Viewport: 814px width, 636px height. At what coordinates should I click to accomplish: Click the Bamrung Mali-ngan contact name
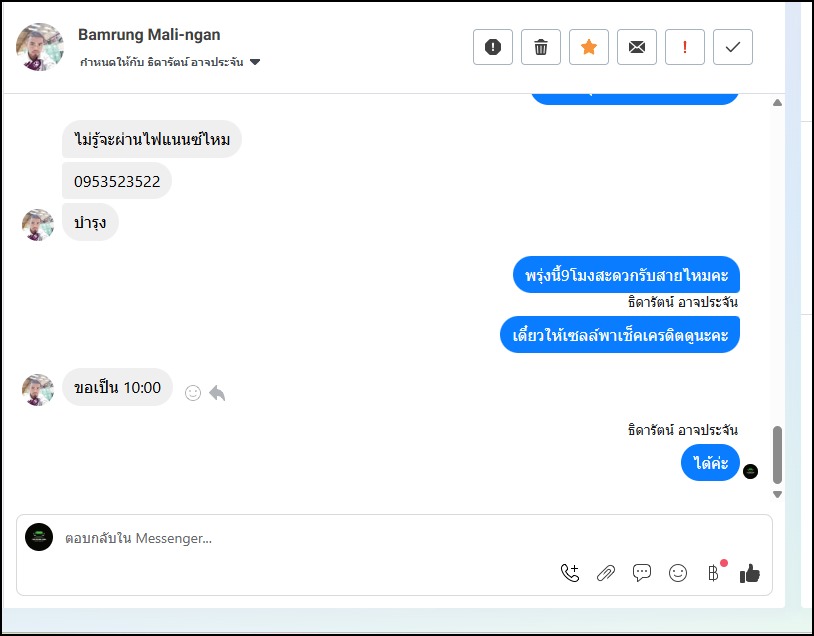coord(149,35)
